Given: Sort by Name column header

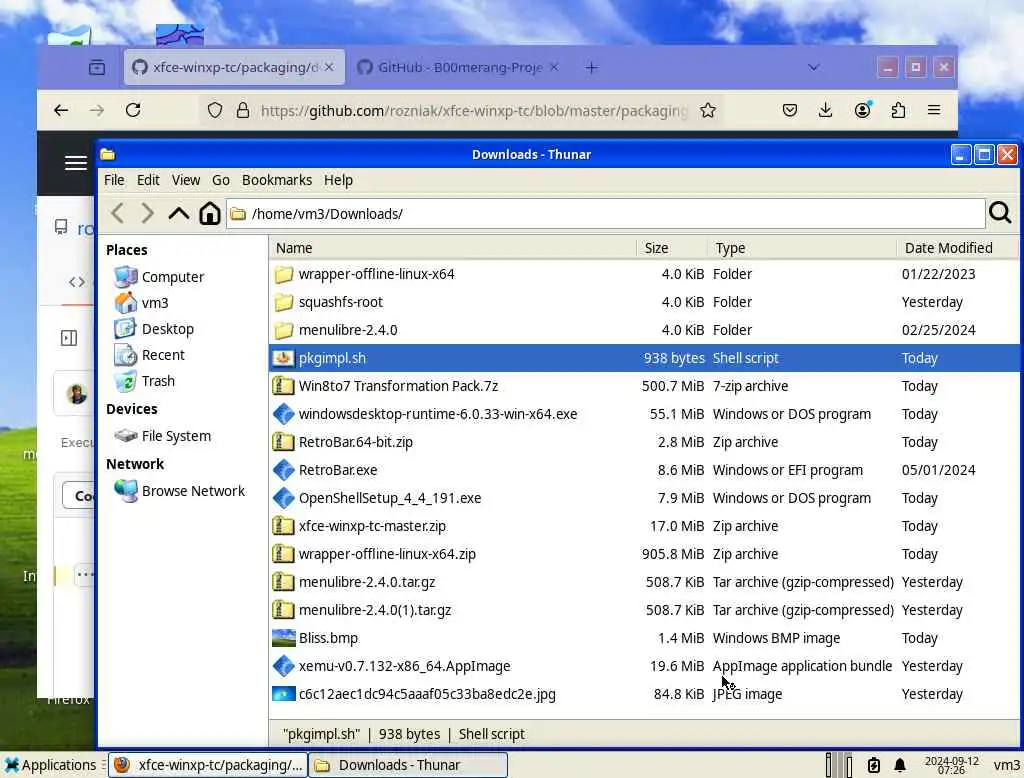Looking at the screenshot, I should [x=453, y=248].
